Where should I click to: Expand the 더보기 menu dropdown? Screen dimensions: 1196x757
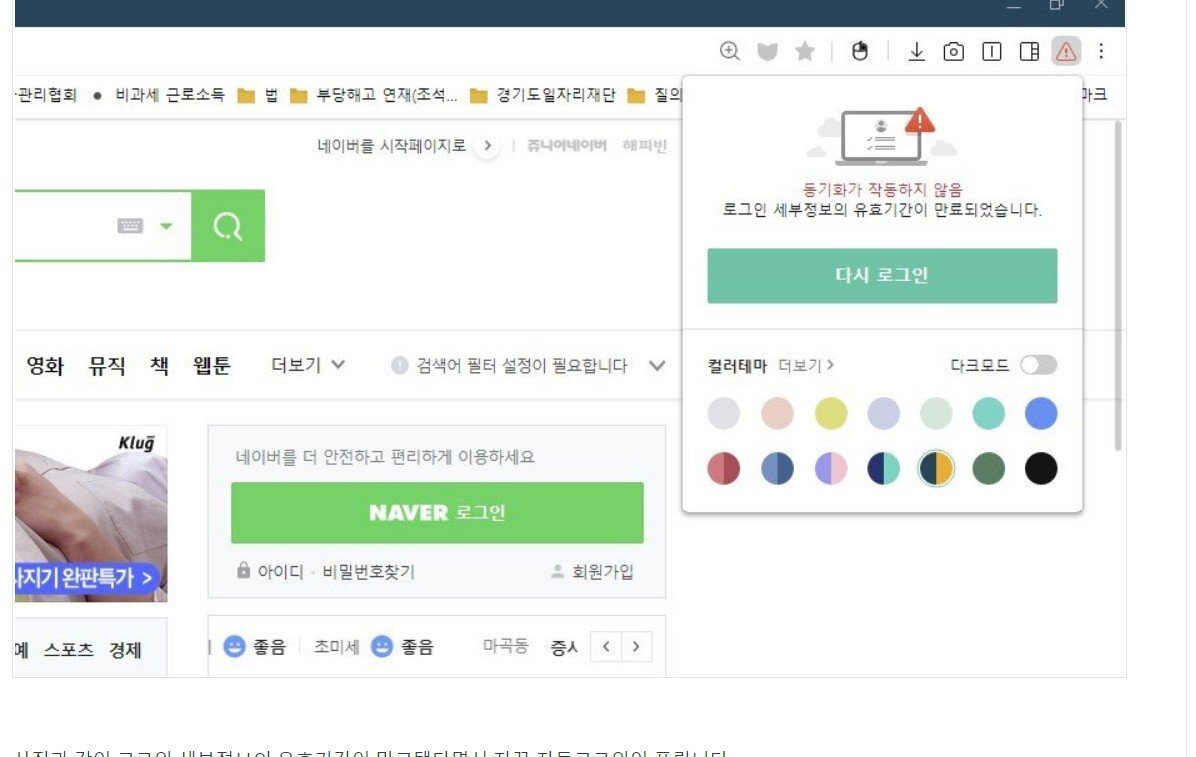(308, 366)
